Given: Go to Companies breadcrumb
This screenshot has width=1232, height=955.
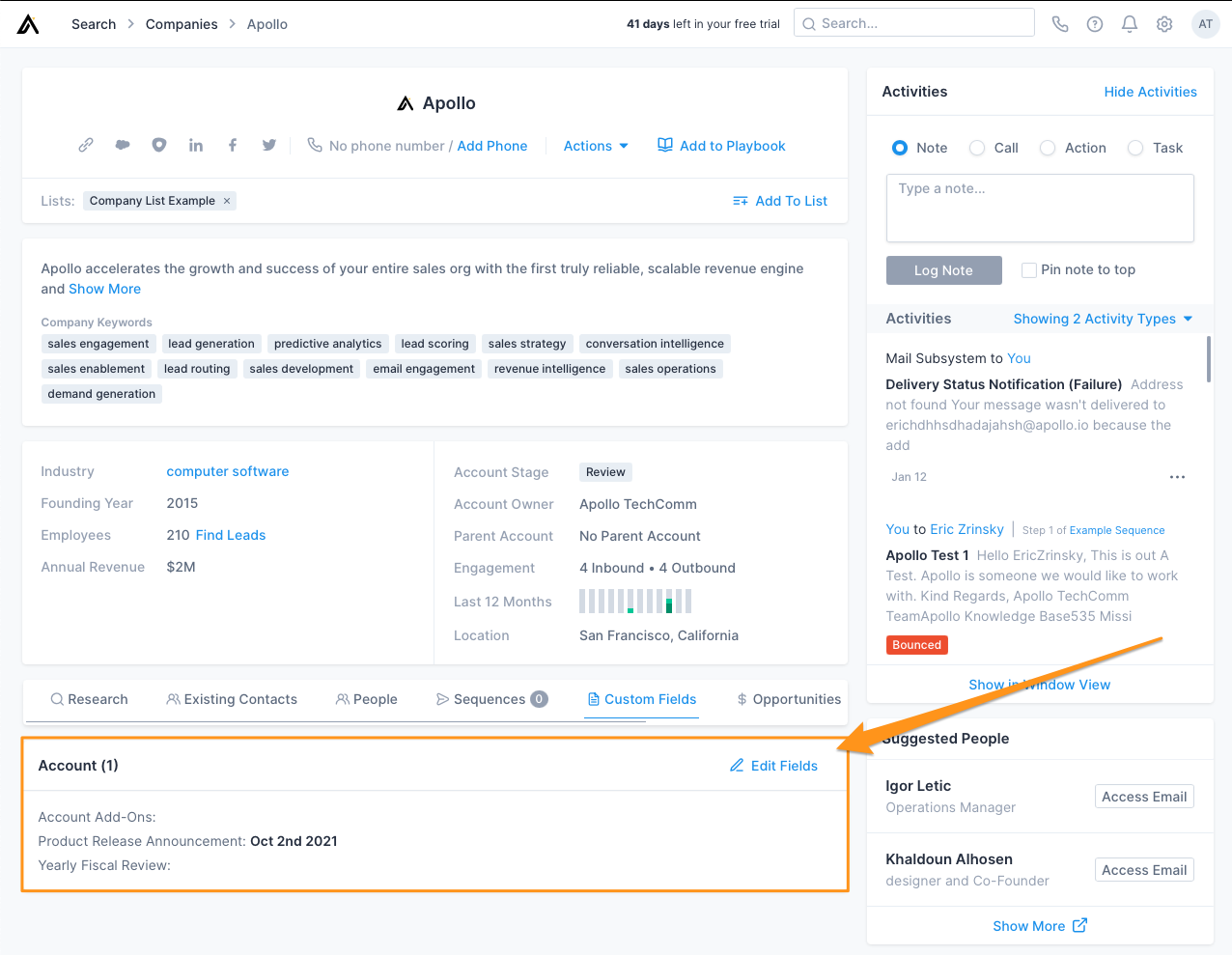Looking at the screenshot, I should (x=182, y=24).
